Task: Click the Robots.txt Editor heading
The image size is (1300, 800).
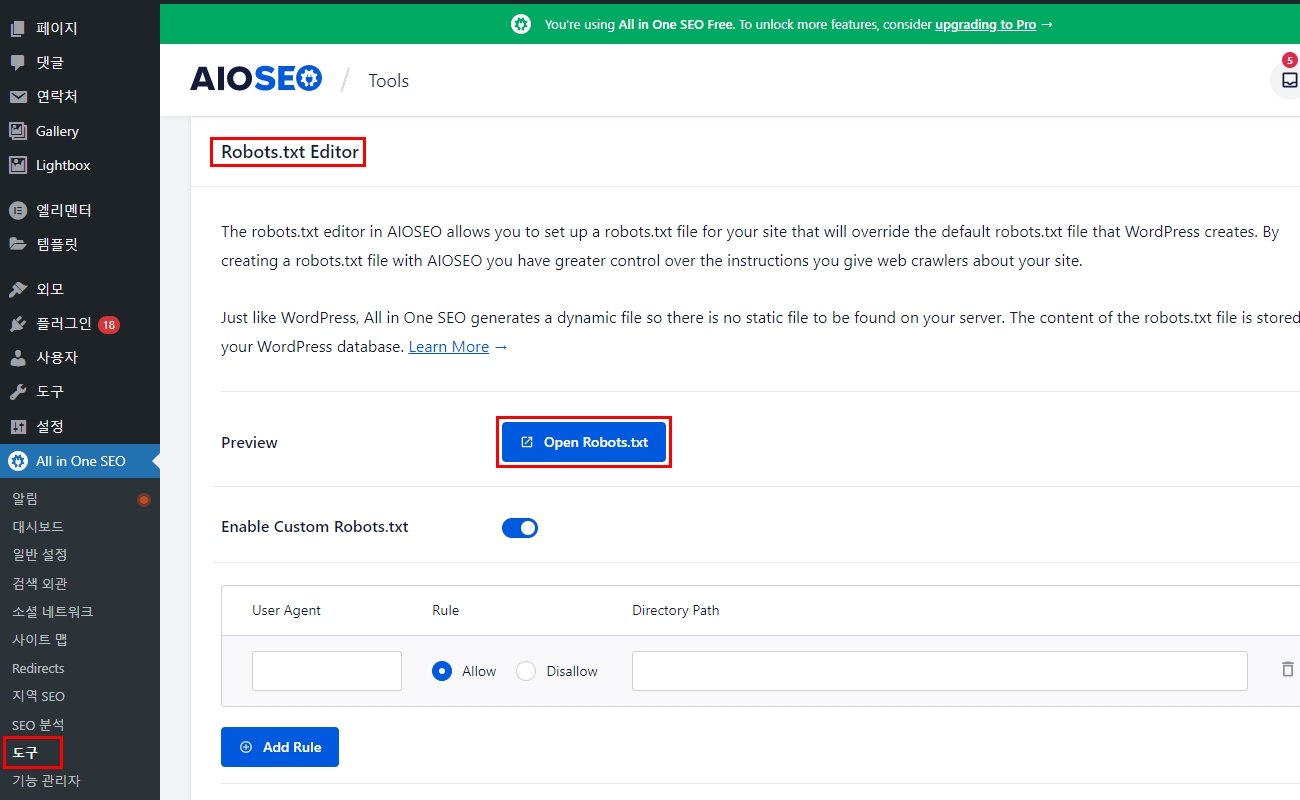Action: (290, 152)
